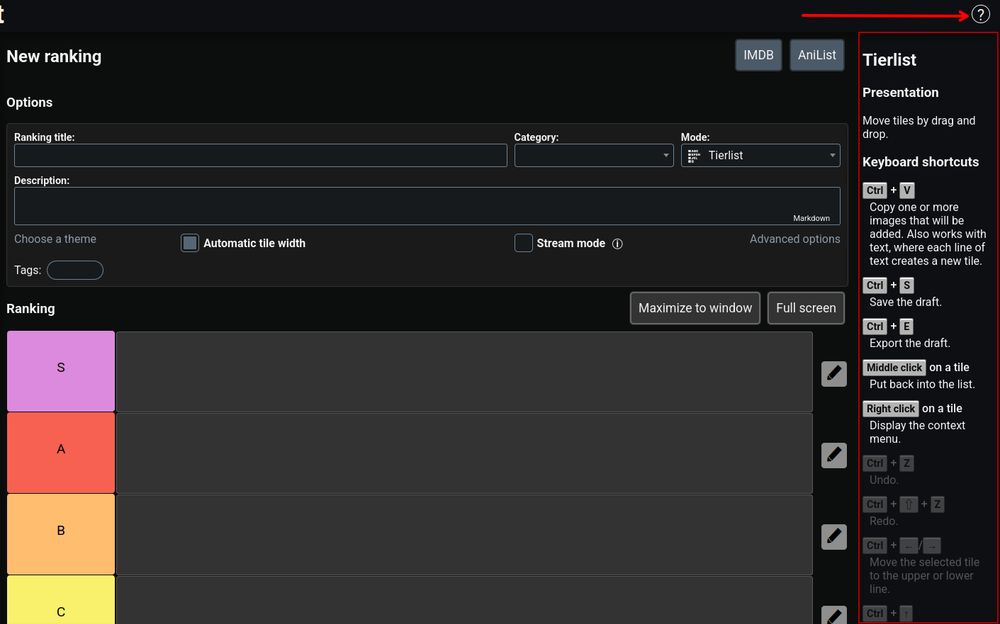Screen dimensions: 1000x624
Task: Click the 'Save the draft.' shortcut text
Action: (x=905, y=302)
